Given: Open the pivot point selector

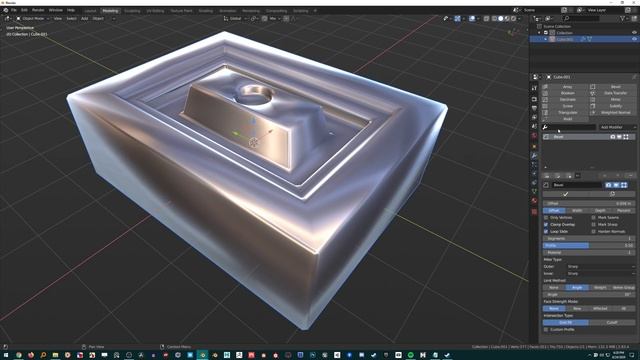Looking at the screenshot, I should pyautogui.click(x=254, y=18).
